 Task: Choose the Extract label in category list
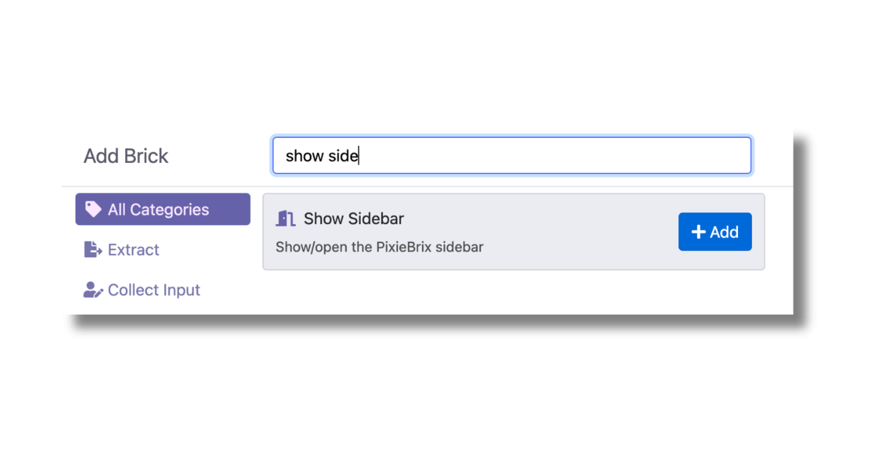(x=134, y=249)
